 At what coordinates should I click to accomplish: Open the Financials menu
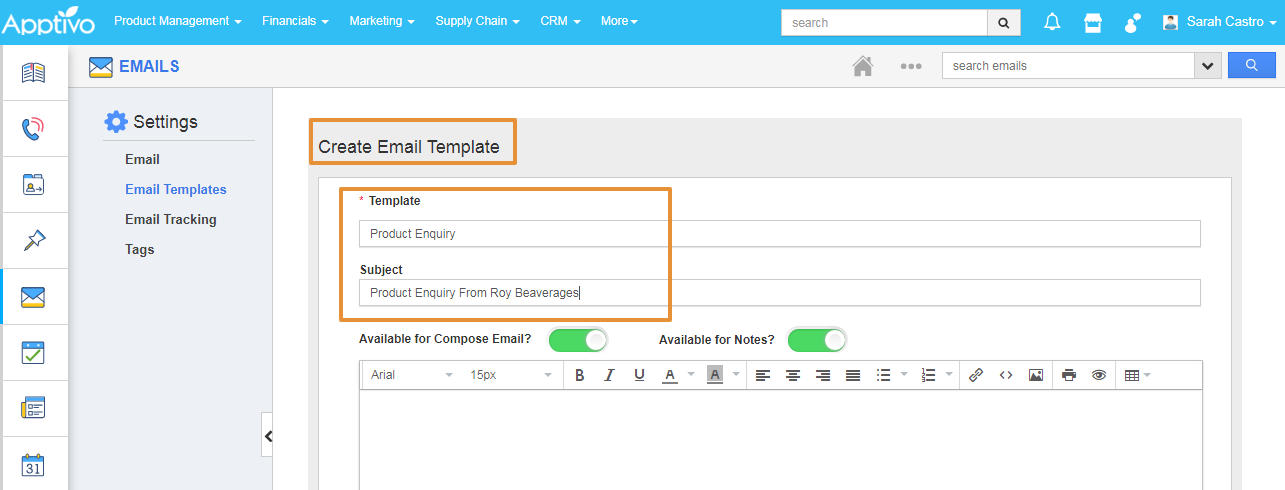296,21
